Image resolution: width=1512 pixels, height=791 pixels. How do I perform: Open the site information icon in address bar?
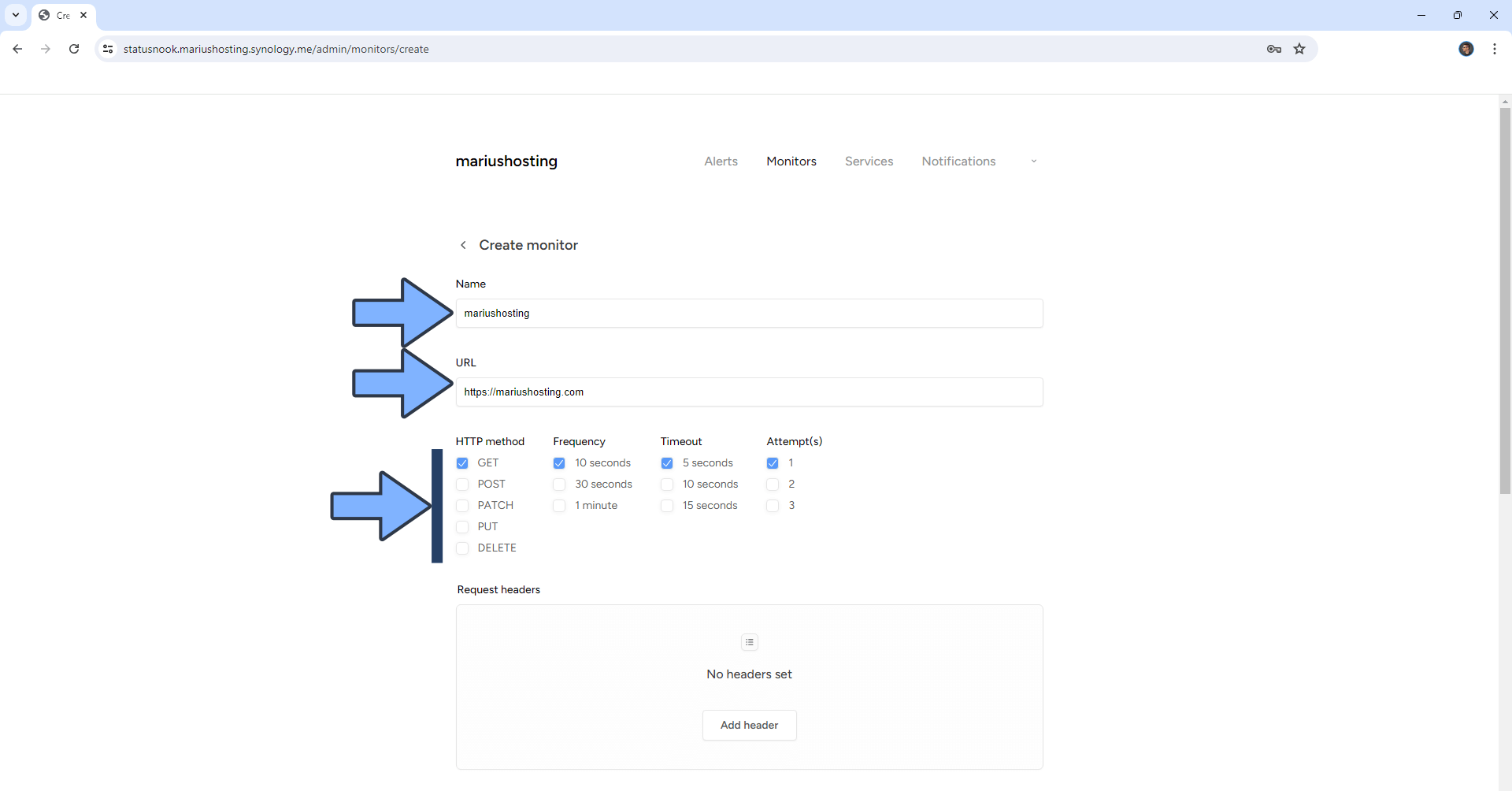tap(108, 49)
